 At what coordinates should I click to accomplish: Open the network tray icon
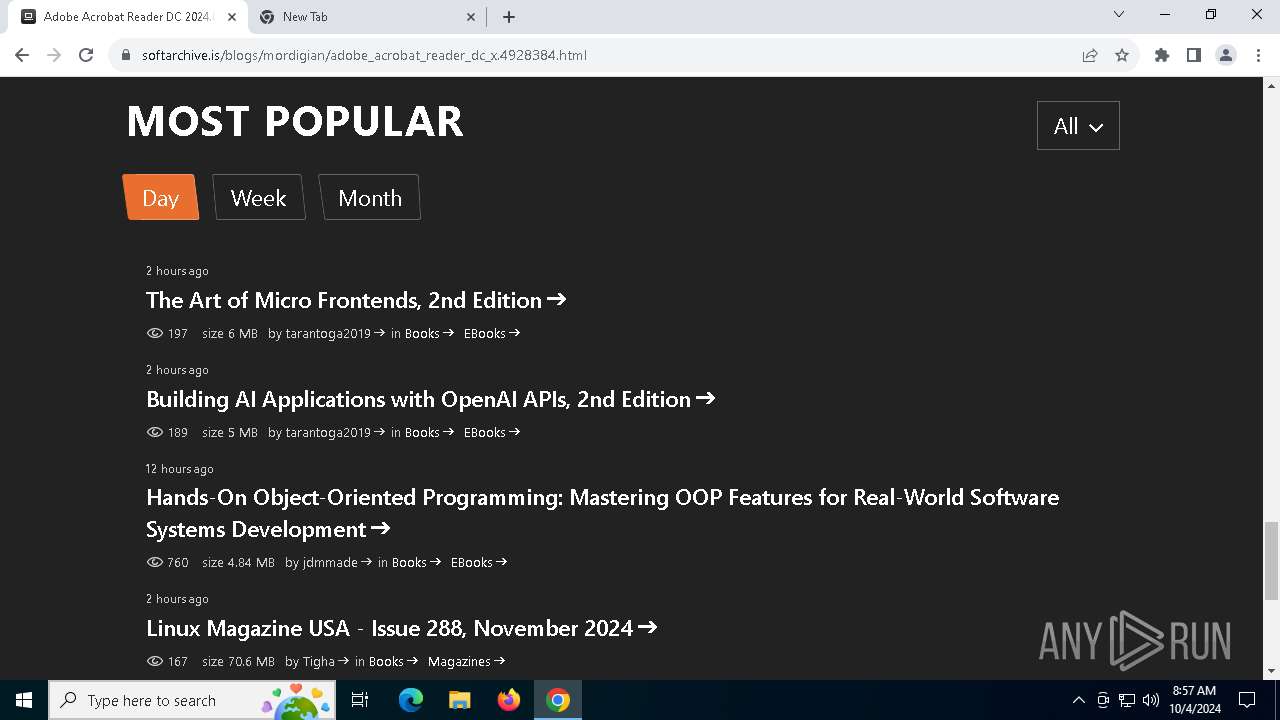(x=1127, y=700)
